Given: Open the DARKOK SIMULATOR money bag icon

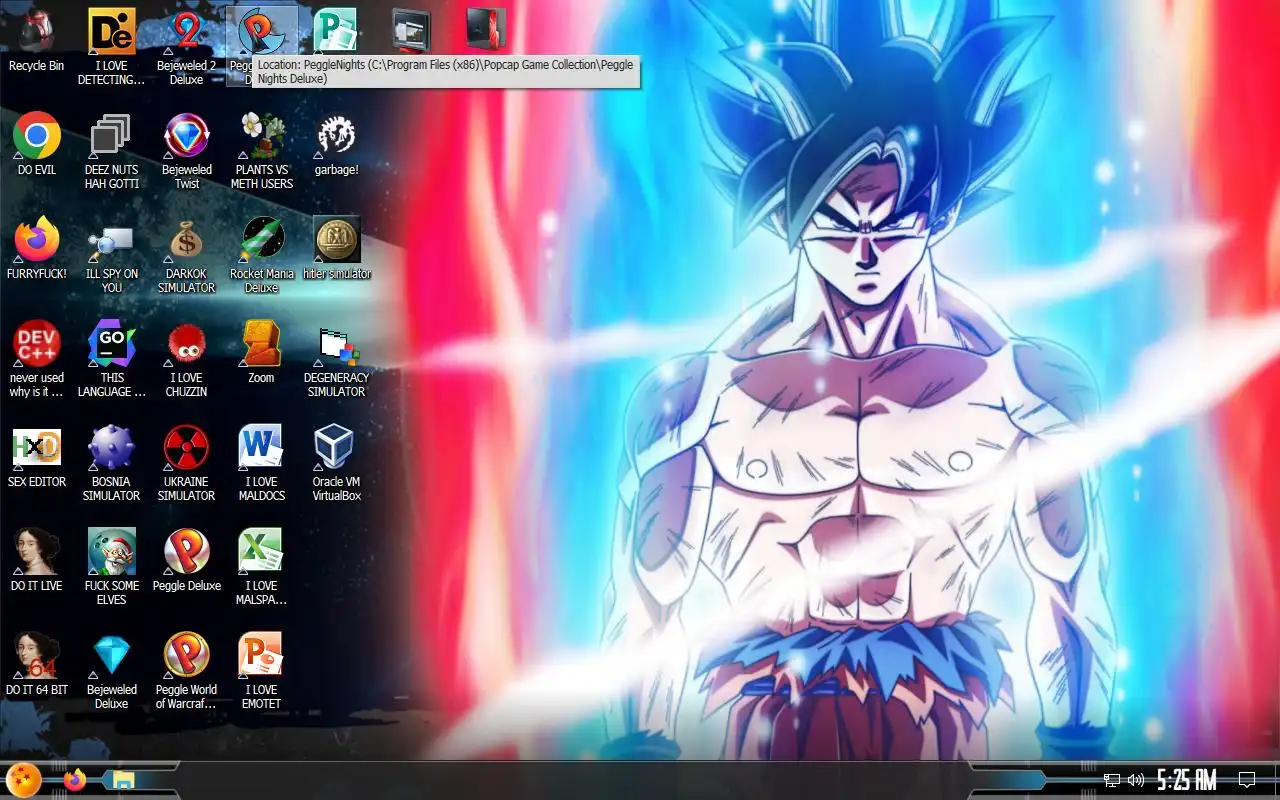Looking at the screenshot, I should (187, 239).
